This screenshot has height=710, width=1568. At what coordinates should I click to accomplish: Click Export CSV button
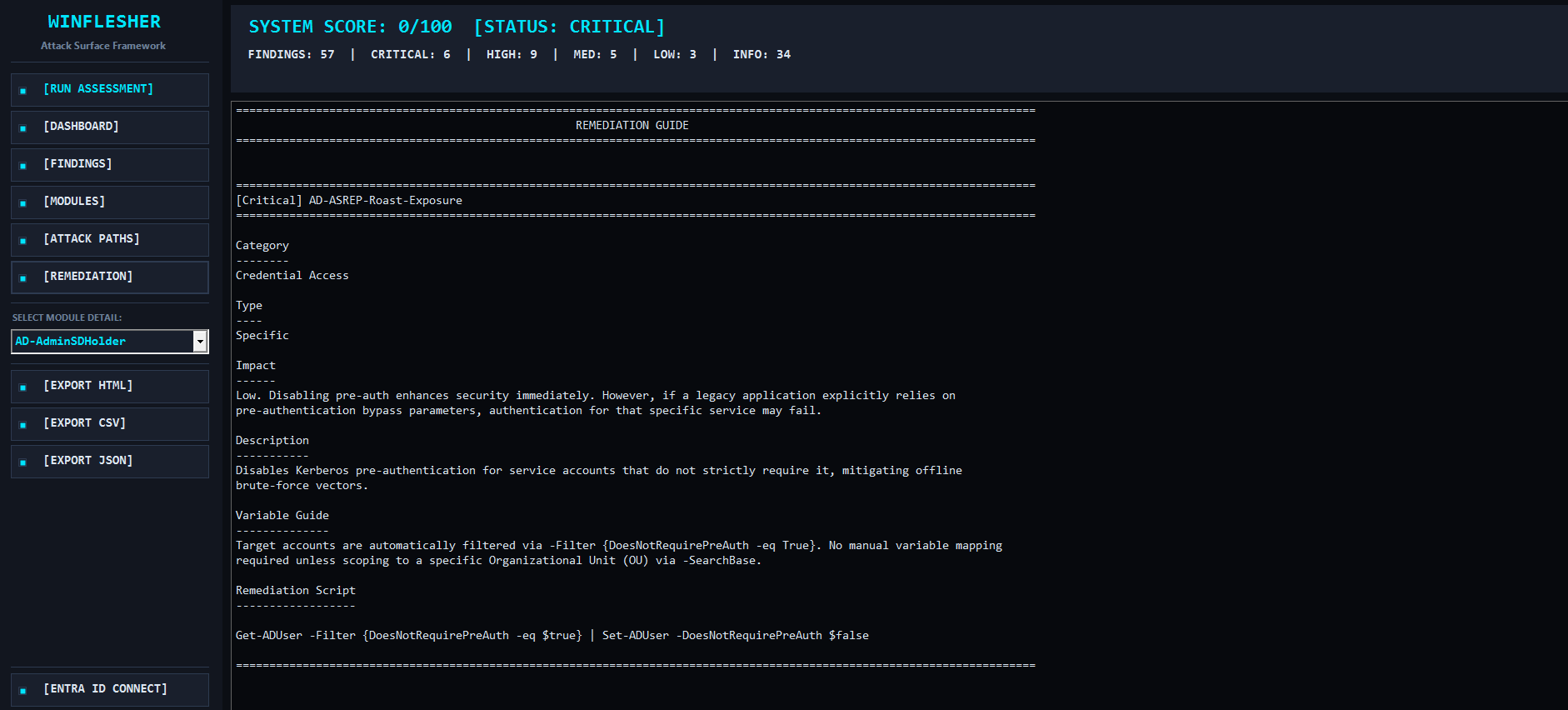coord(110,423)
